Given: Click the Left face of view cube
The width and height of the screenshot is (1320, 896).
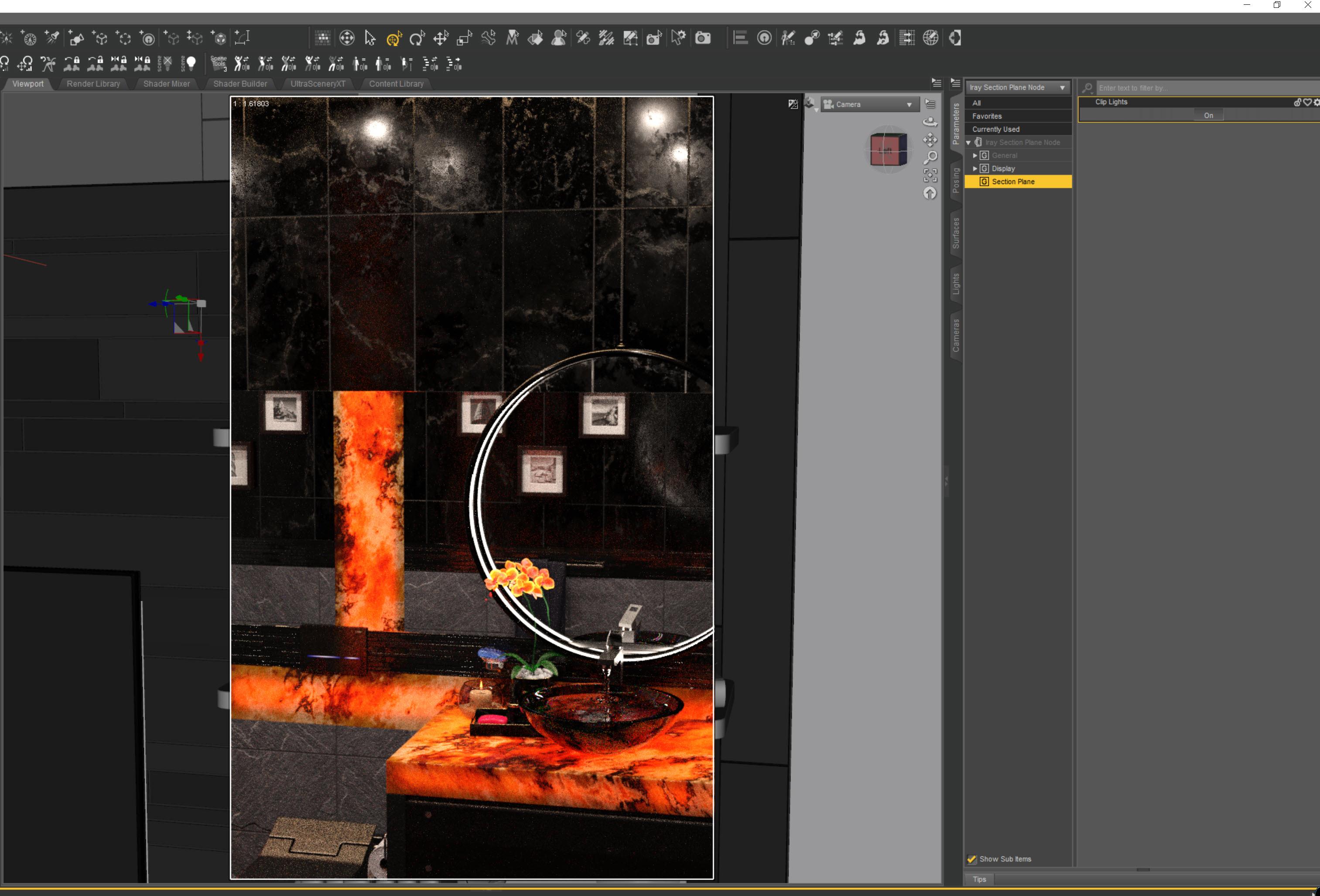Looking at the screenshot, I should click(x=885, y=150).
